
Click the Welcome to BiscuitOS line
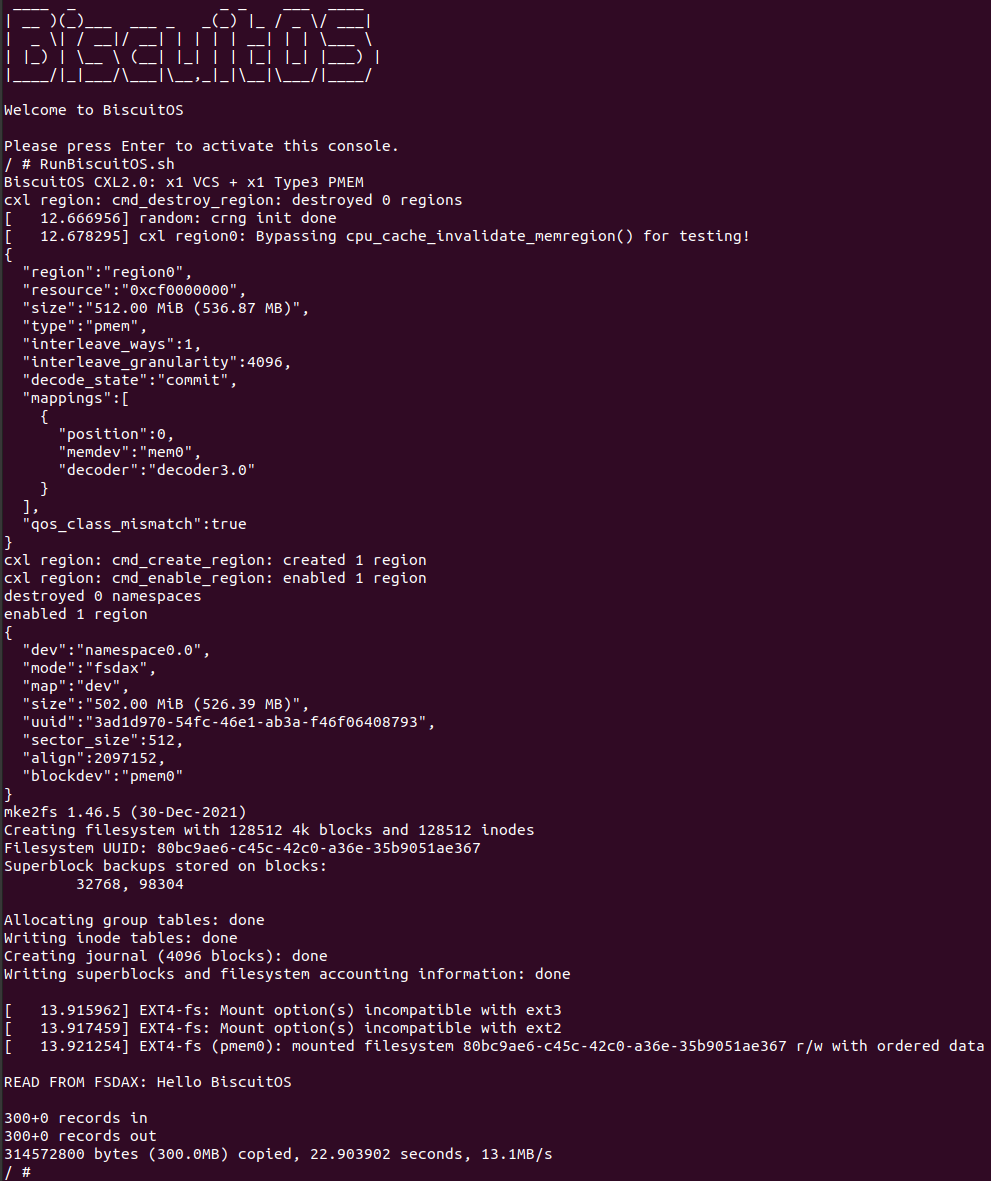[x=94, y=110]
